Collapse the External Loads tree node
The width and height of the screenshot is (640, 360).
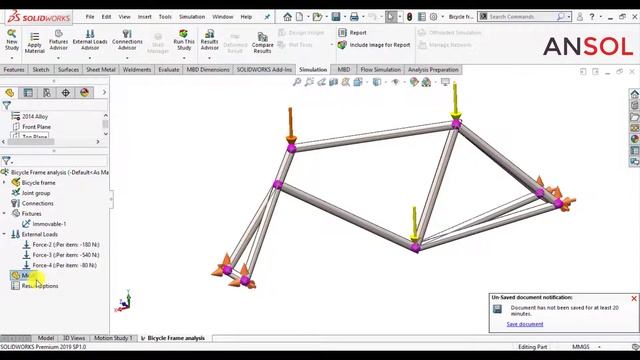pos(4,234)
